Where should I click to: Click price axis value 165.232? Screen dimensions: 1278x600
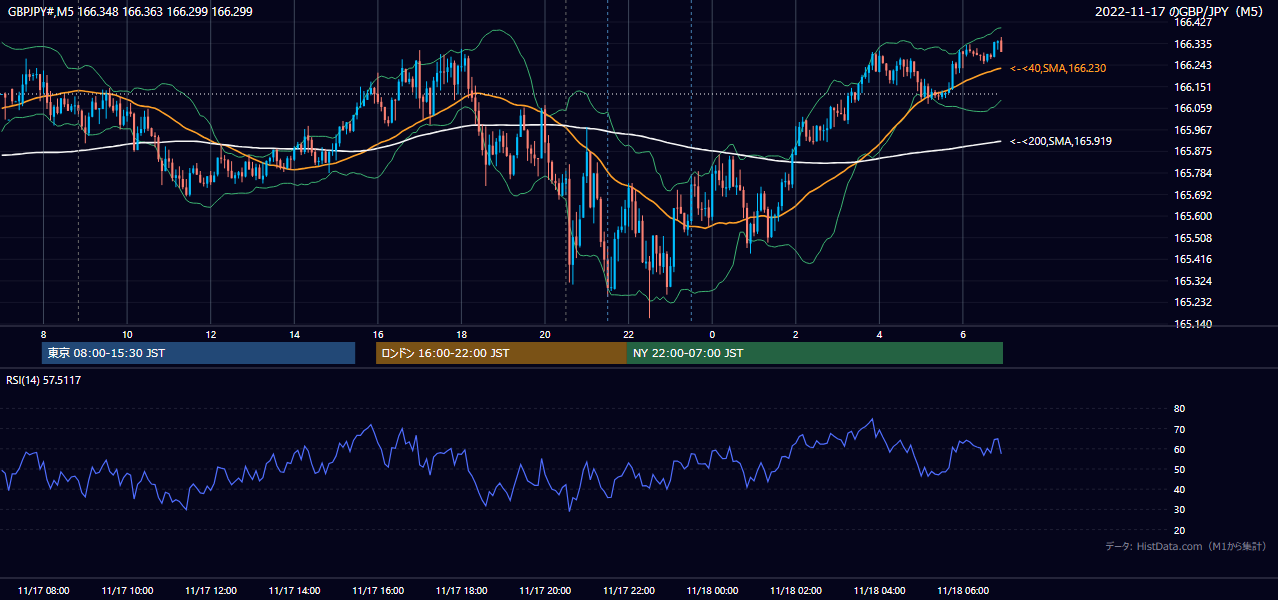pyautogui.click(x=1193, y=302)
